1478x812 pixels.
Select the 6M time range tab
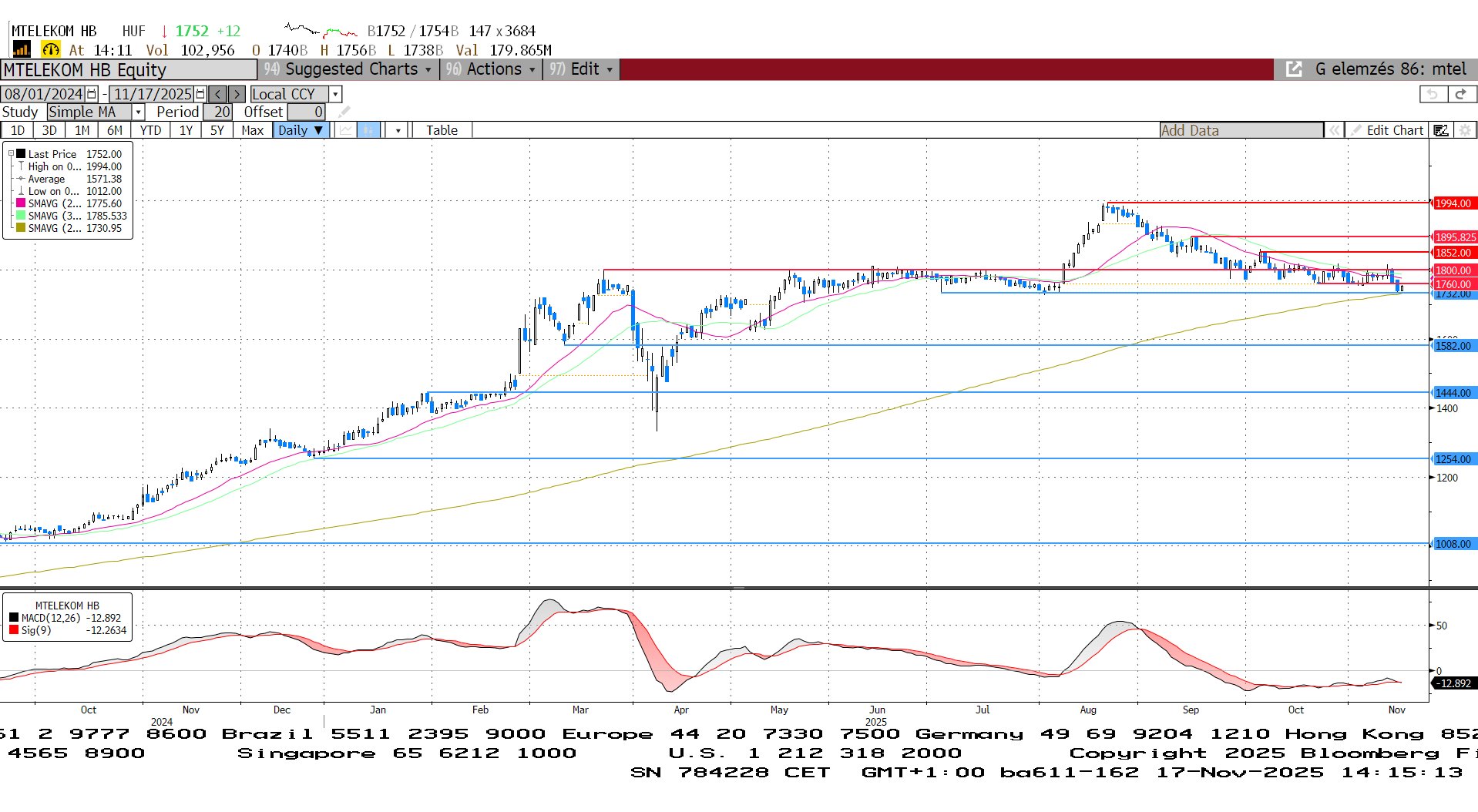click(115, 130)
